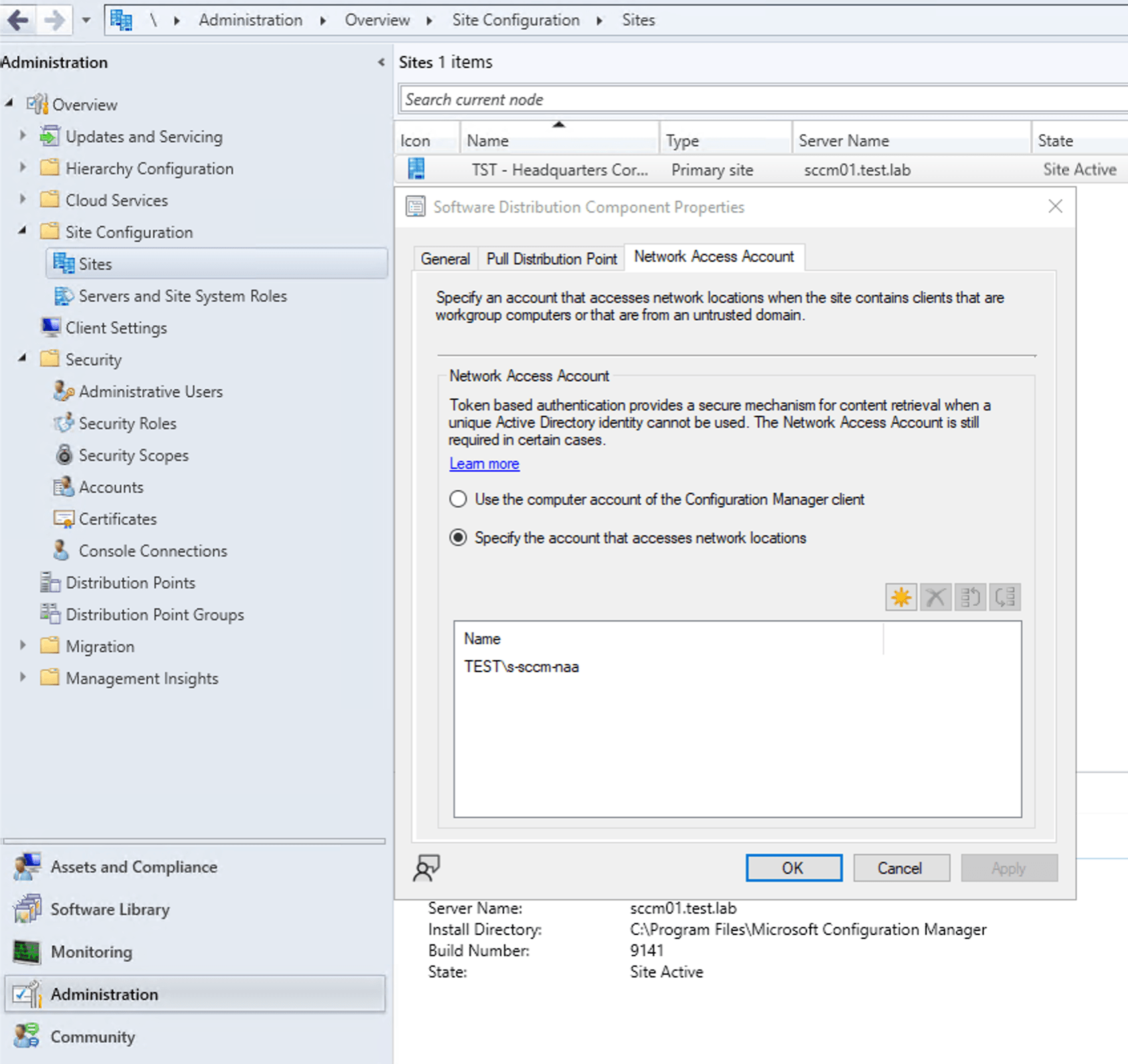
Task: Expand the Updates and Servicing node
Action: 23,135
